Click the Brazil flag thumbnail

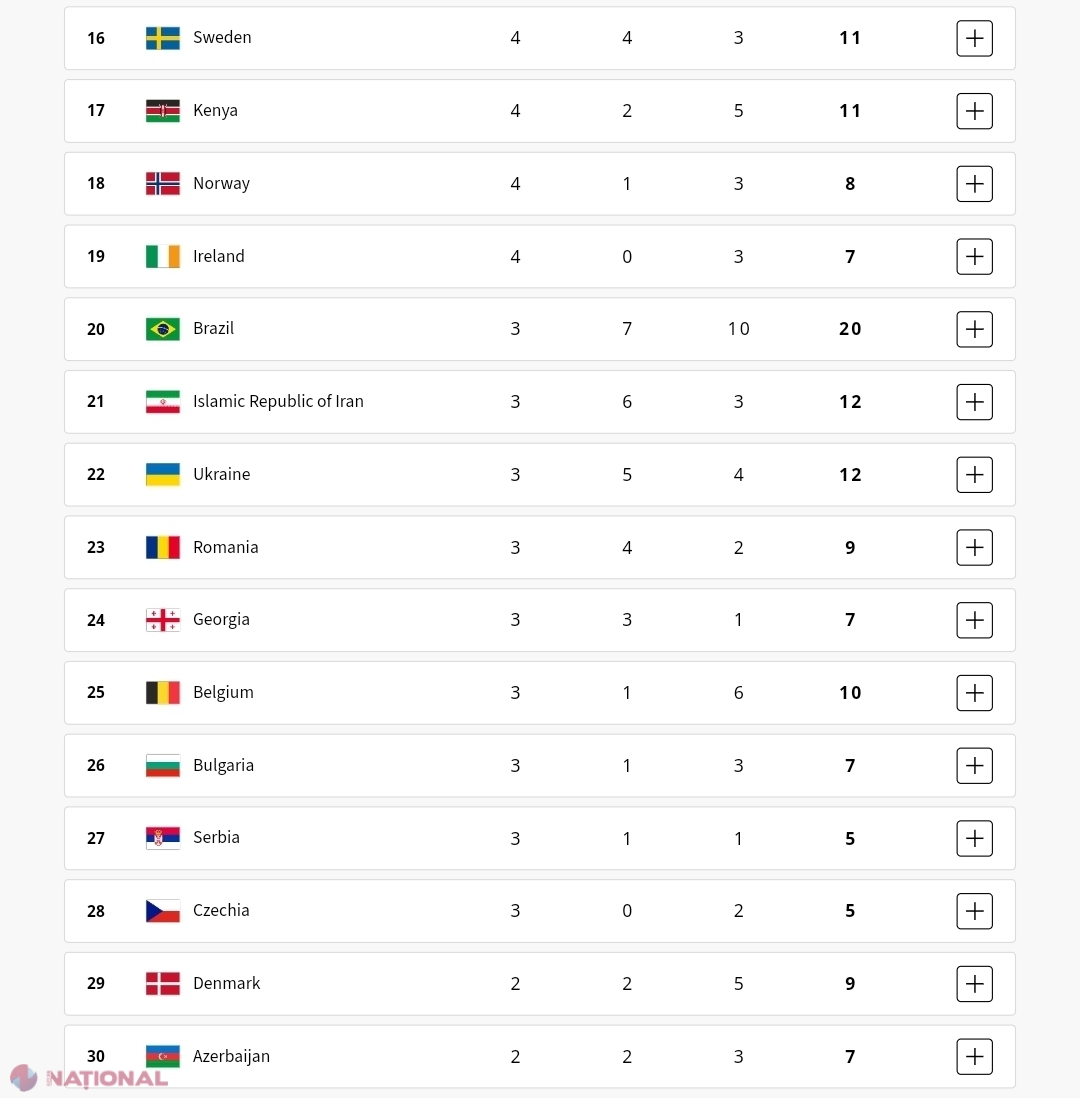click(162, 329)
